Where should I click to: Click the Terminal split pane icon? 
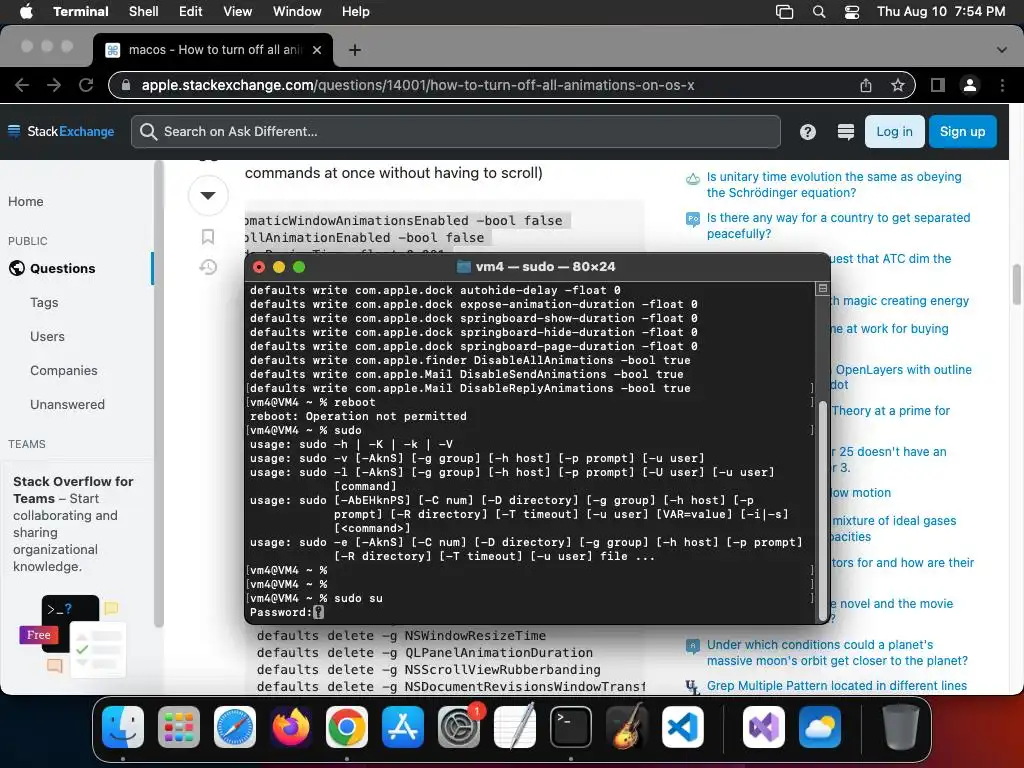tap(823, 288)
